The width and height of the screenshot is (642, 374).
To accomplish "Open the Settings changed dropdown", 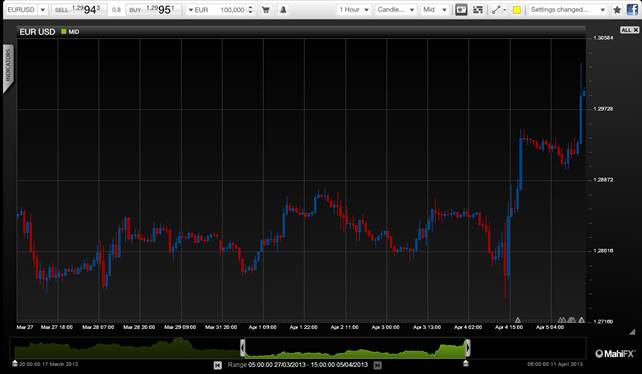I will (x=567, y=9).
